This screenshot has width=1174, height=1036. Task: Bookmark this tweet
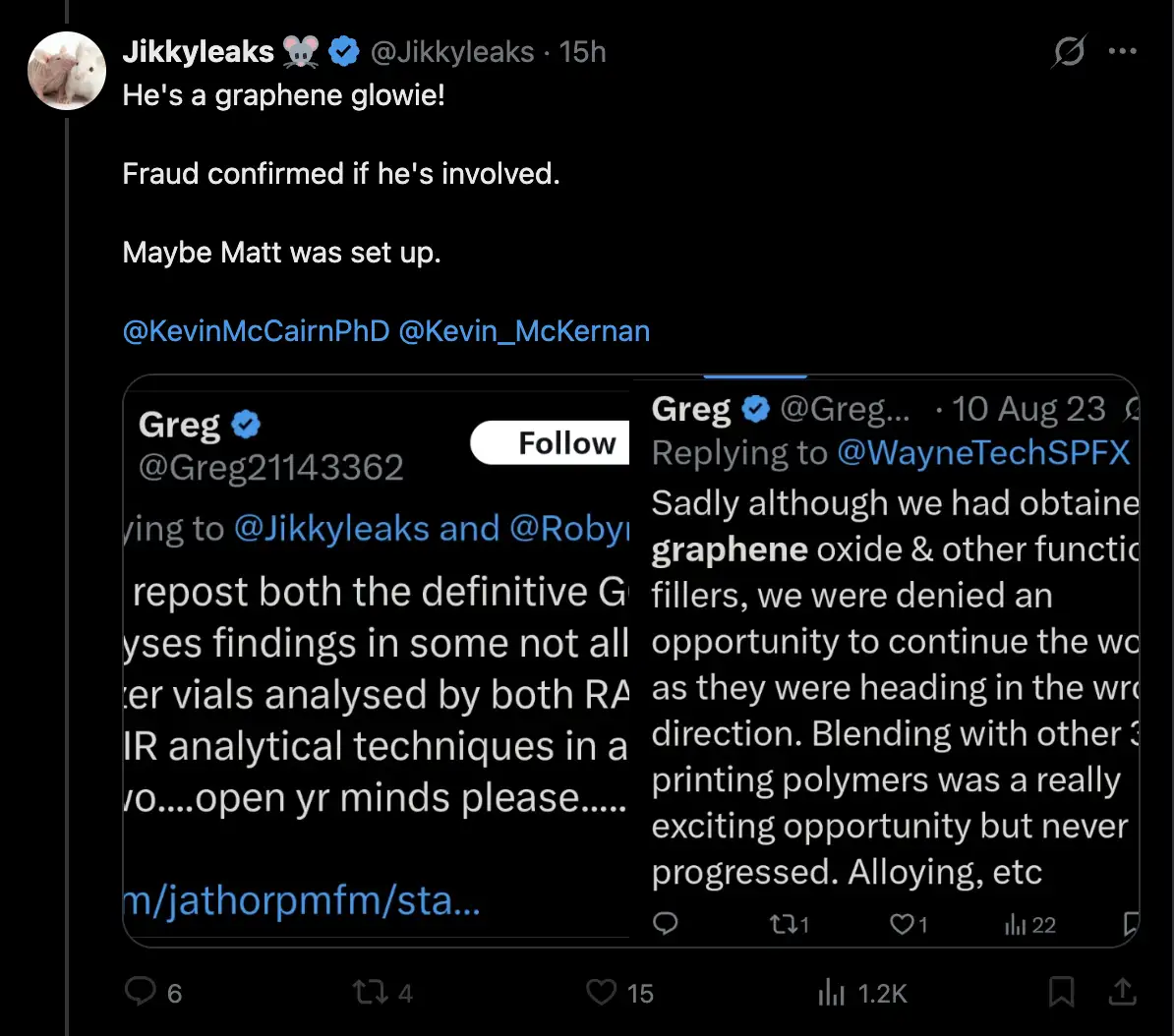[x=1061, y=993]
